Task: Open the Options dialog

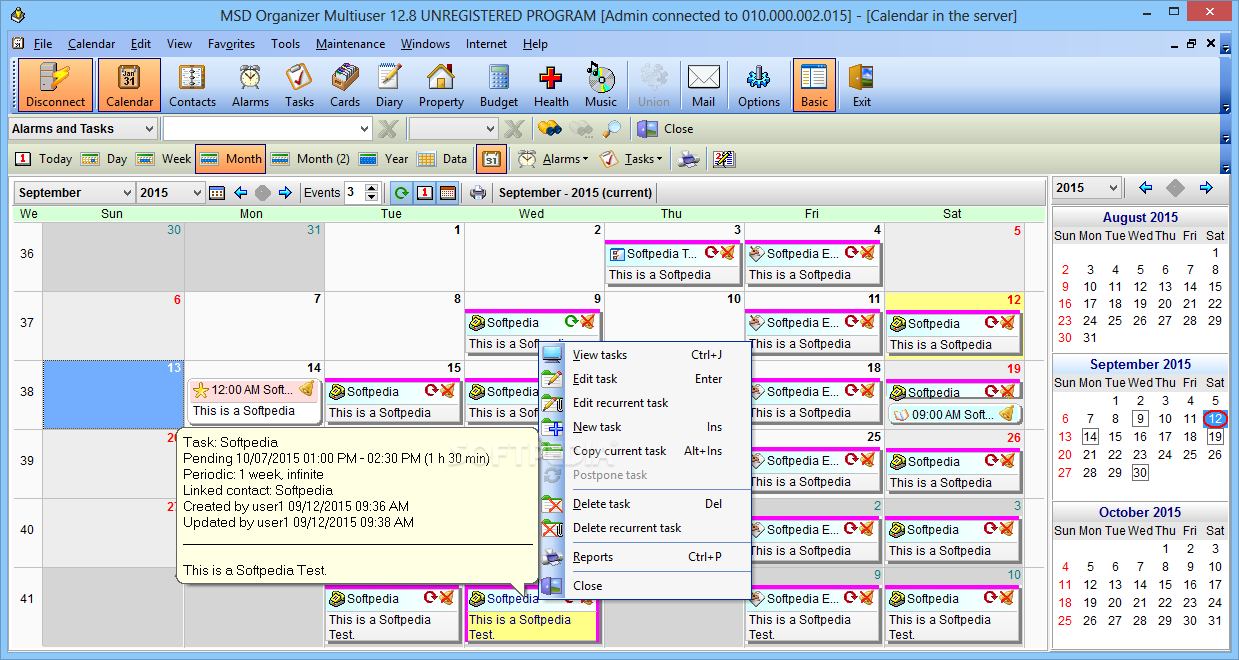Action: pos(759,85)
